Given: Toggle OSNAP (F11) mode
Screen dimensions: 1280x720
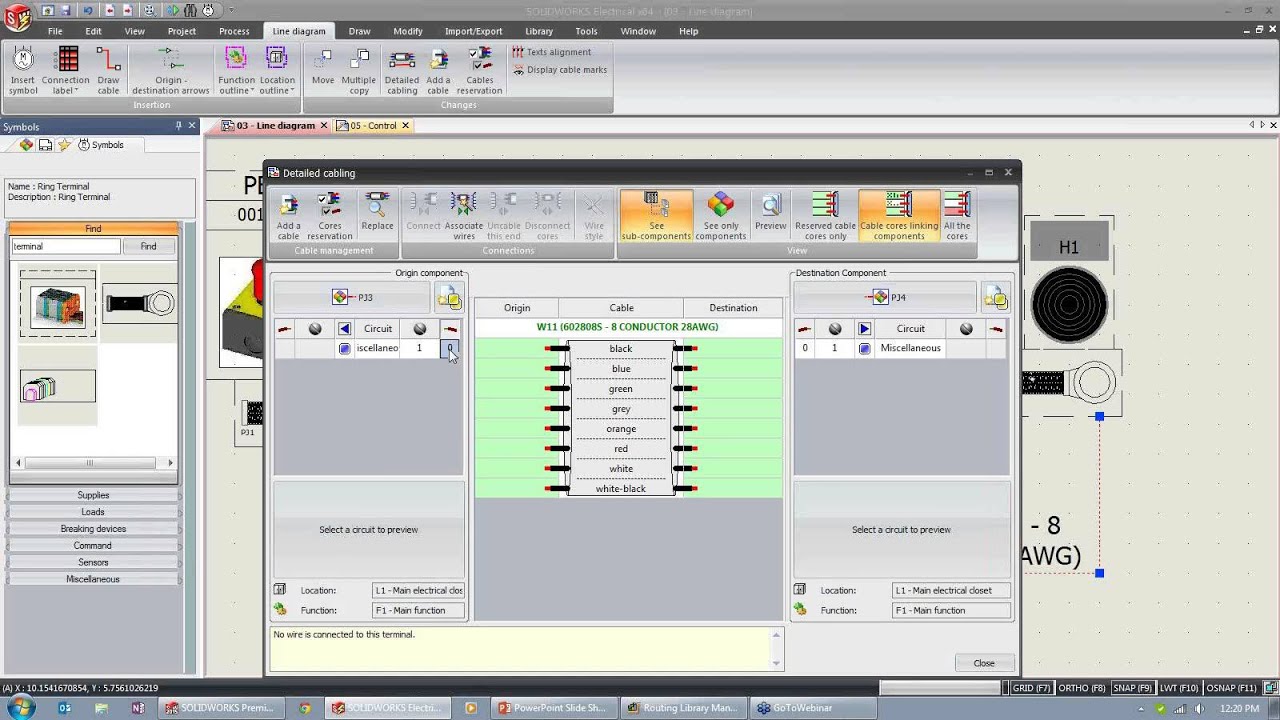Looking at the screenshot, I should [x=1231, y=688].
